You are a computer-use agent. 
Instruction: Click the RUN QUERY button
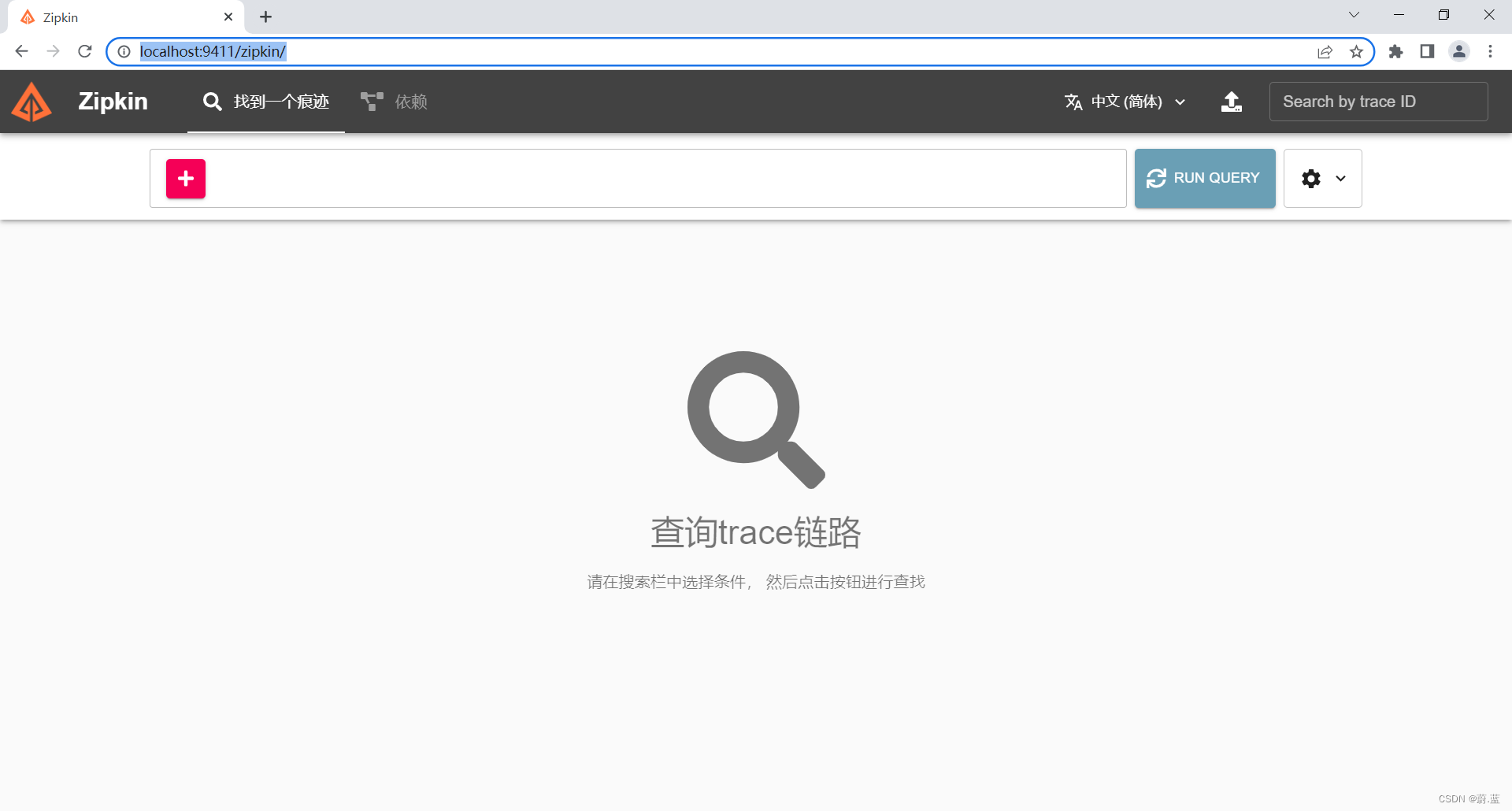pyautogui.click(x=1205, y=178)
